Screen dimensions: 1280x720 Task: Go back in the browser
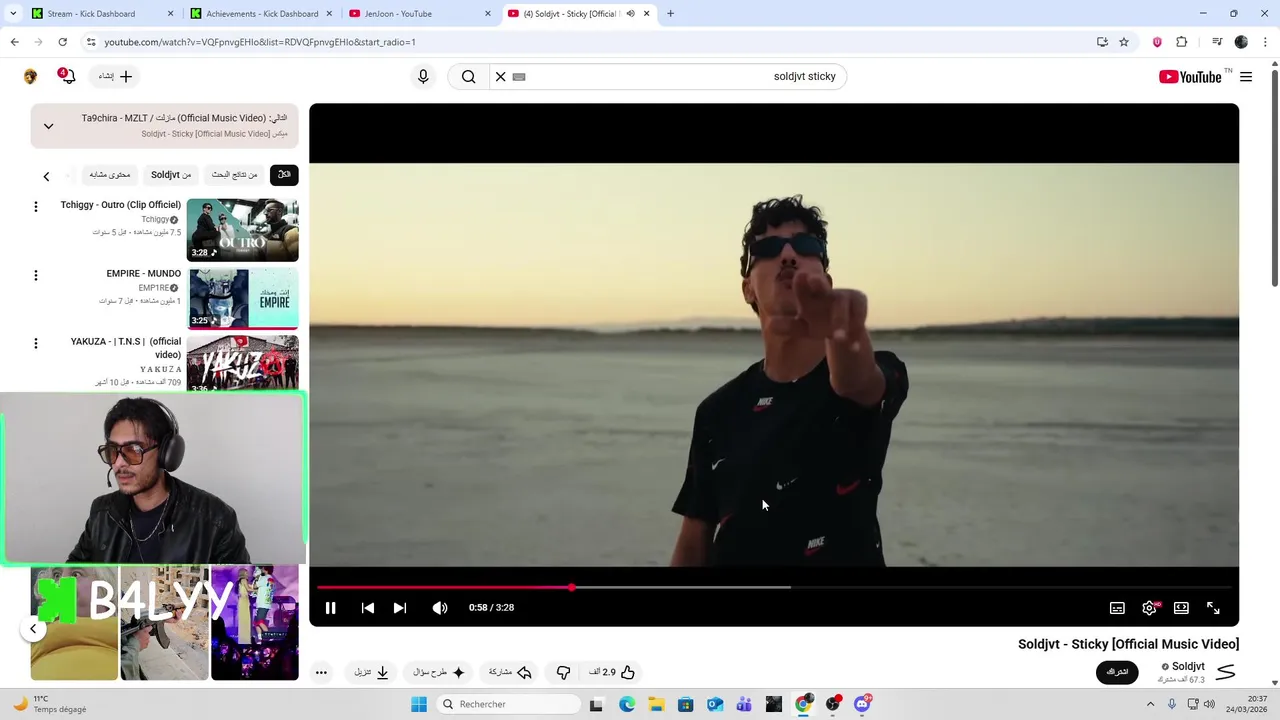[x=14, y=42]
